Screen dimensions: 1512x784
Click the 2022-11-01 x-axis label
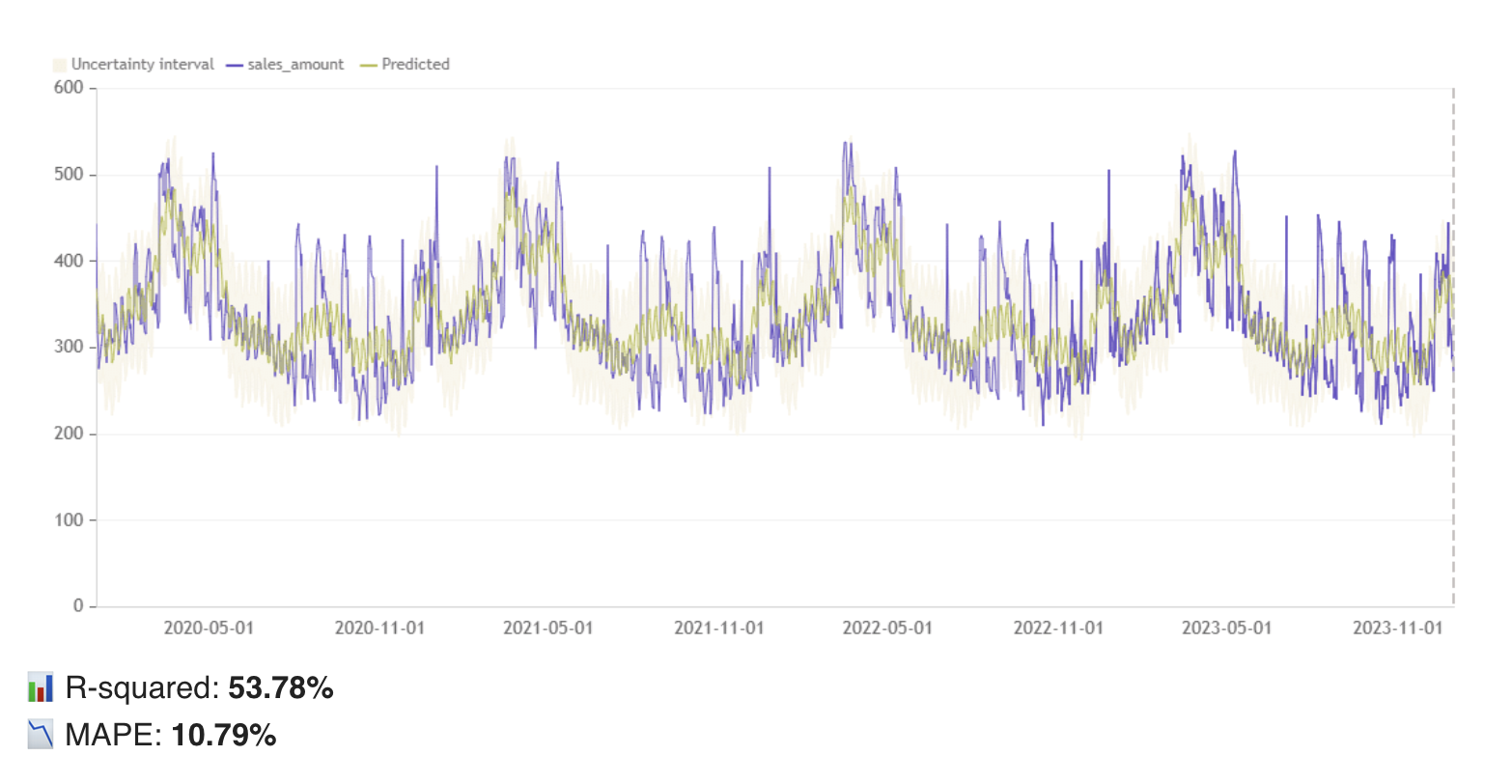(x=1058, y=629)
